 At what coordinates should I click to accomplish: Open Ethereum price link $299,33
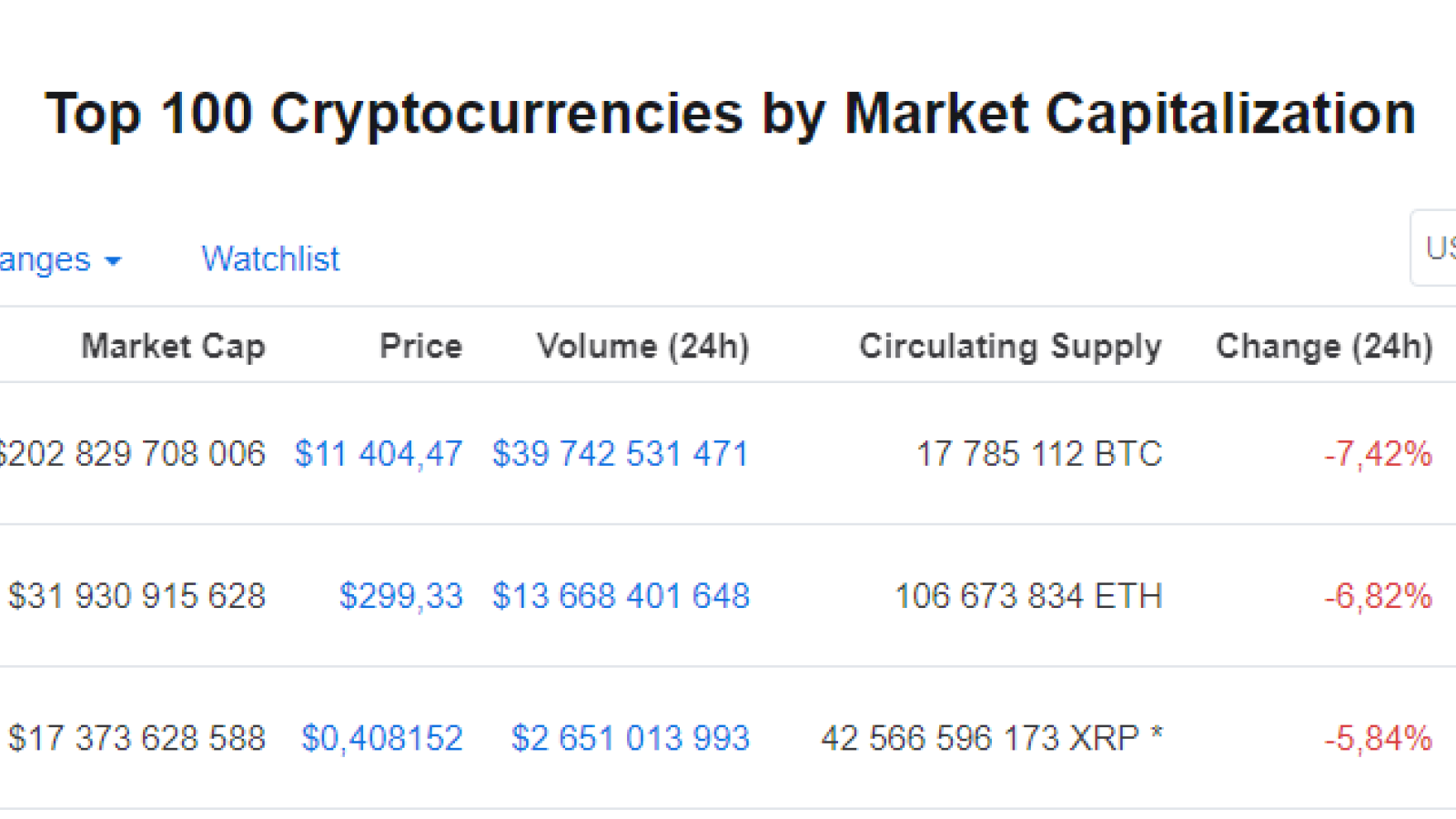(x=401, y=596)
